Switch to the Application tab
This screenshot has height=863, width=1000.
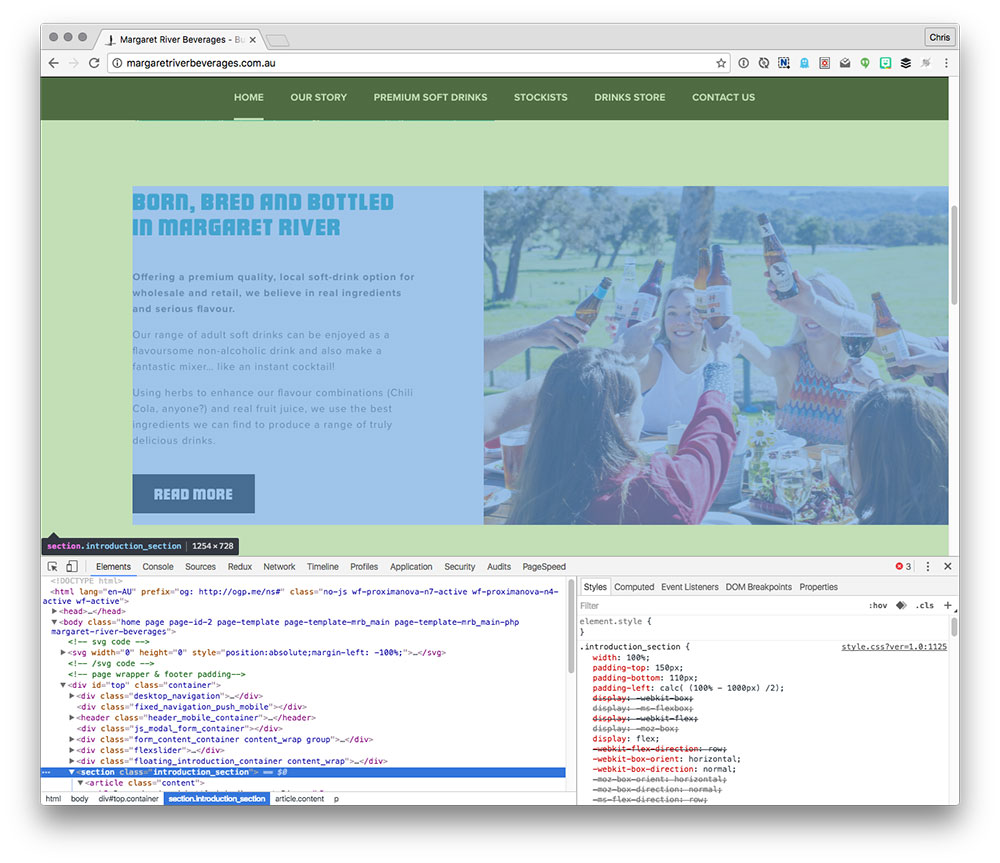click(x=411, y=566)
